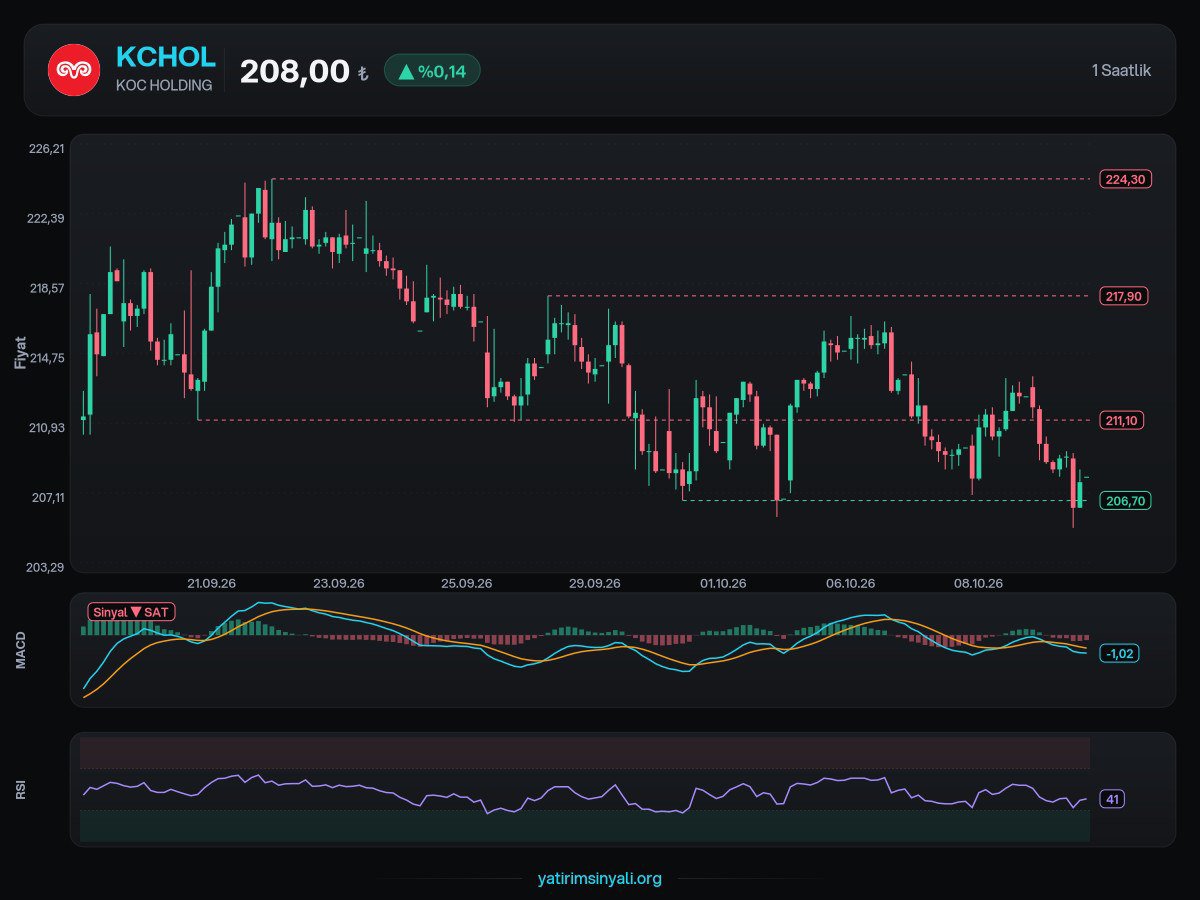Click the 203,29 price axis label
This screenshot has width=1200, height=900.
click(47, 567)
